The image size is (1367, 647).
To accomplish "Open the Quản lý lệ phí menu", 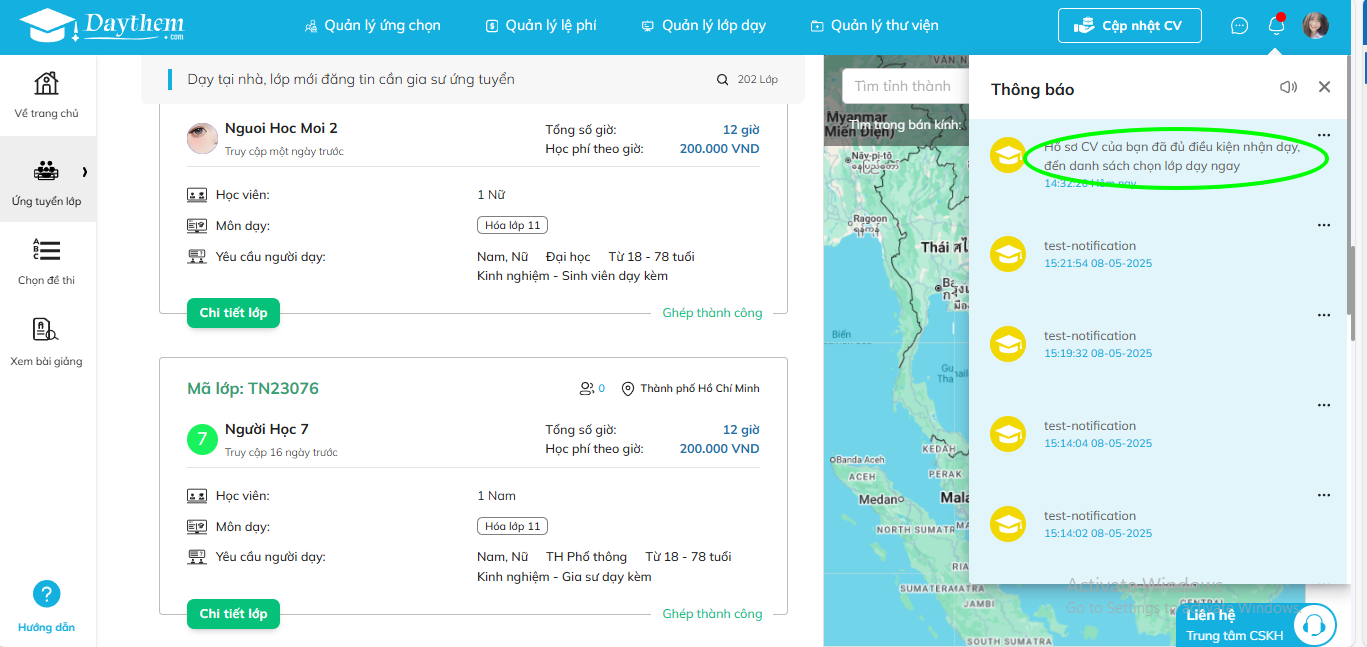I will (x=541, y=26).
